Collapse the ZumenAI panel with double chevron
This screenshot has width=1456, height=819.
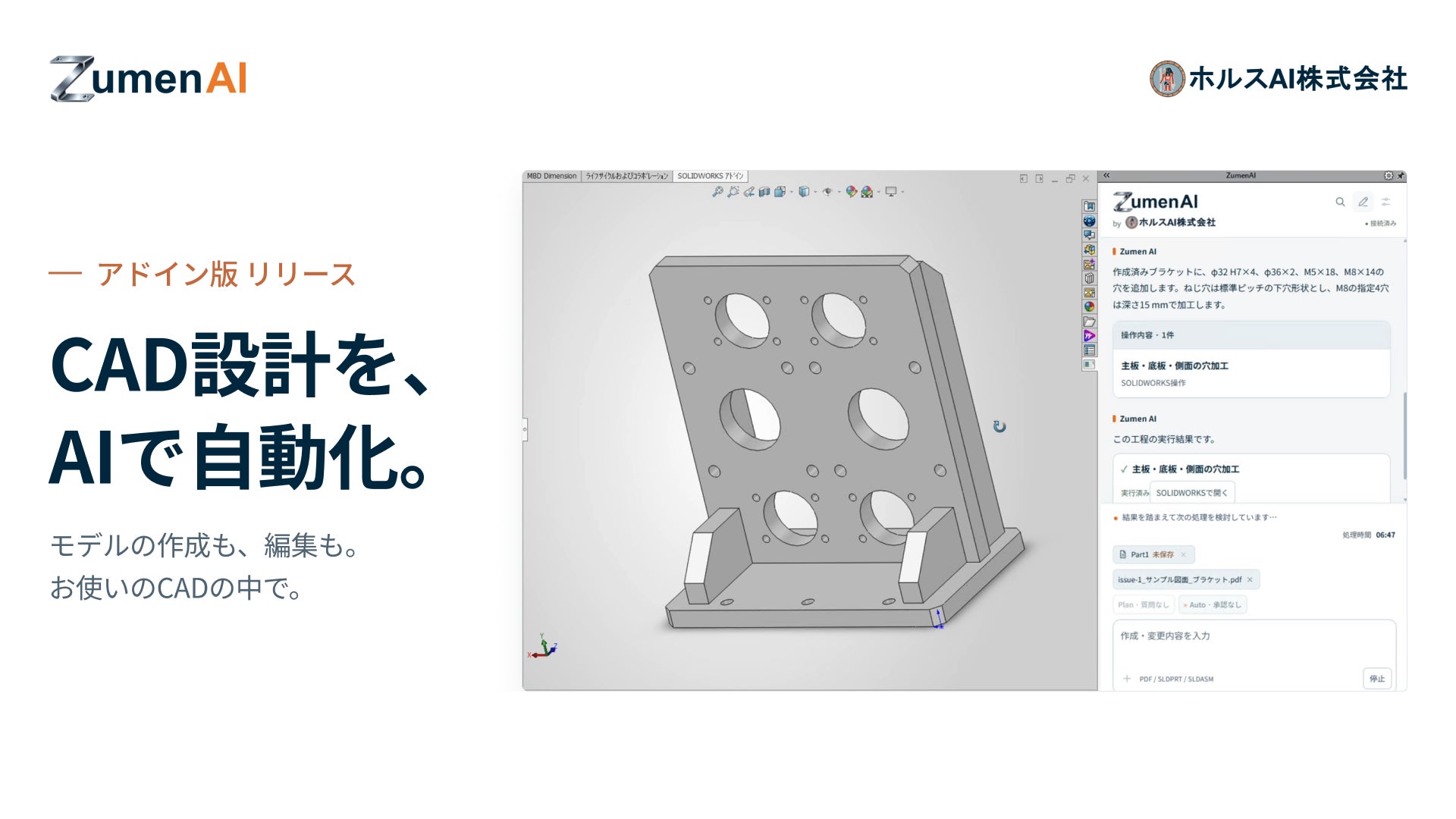pos(1106,175)
